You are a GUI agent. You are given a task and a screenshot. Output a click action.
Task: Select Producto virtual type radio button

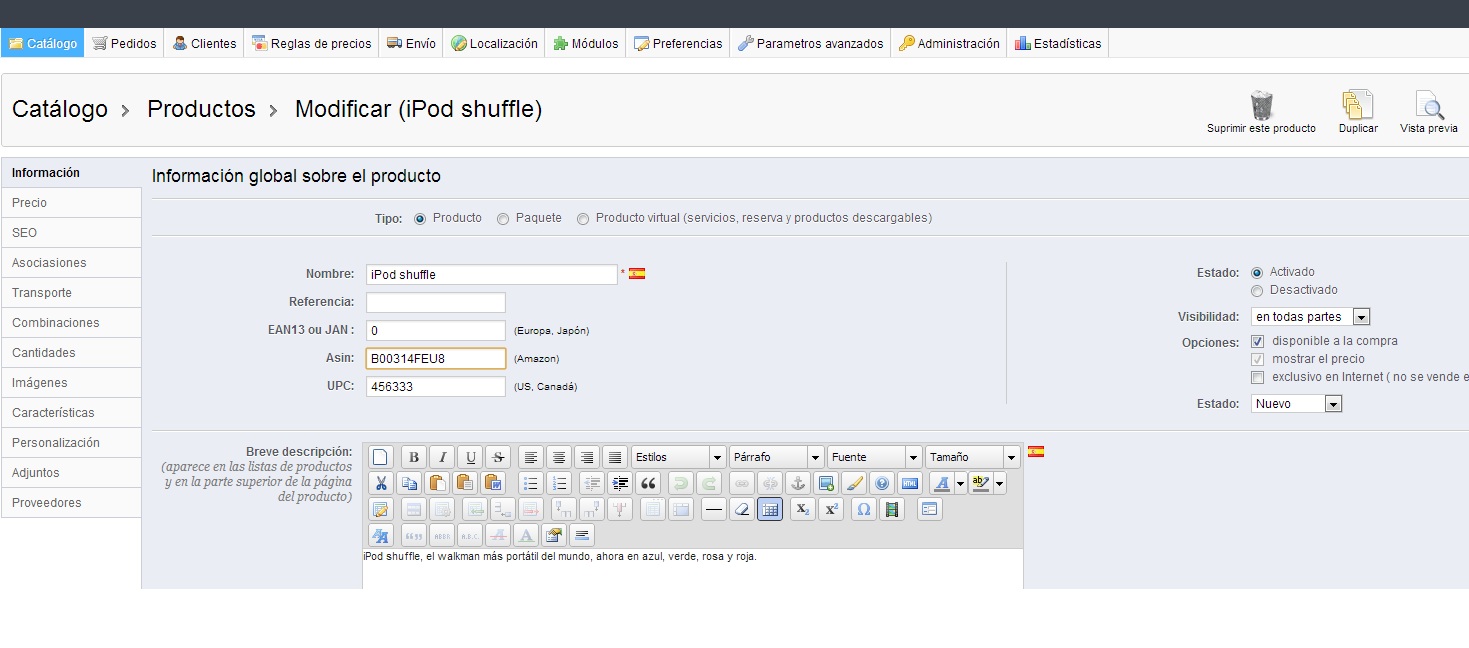583,219
